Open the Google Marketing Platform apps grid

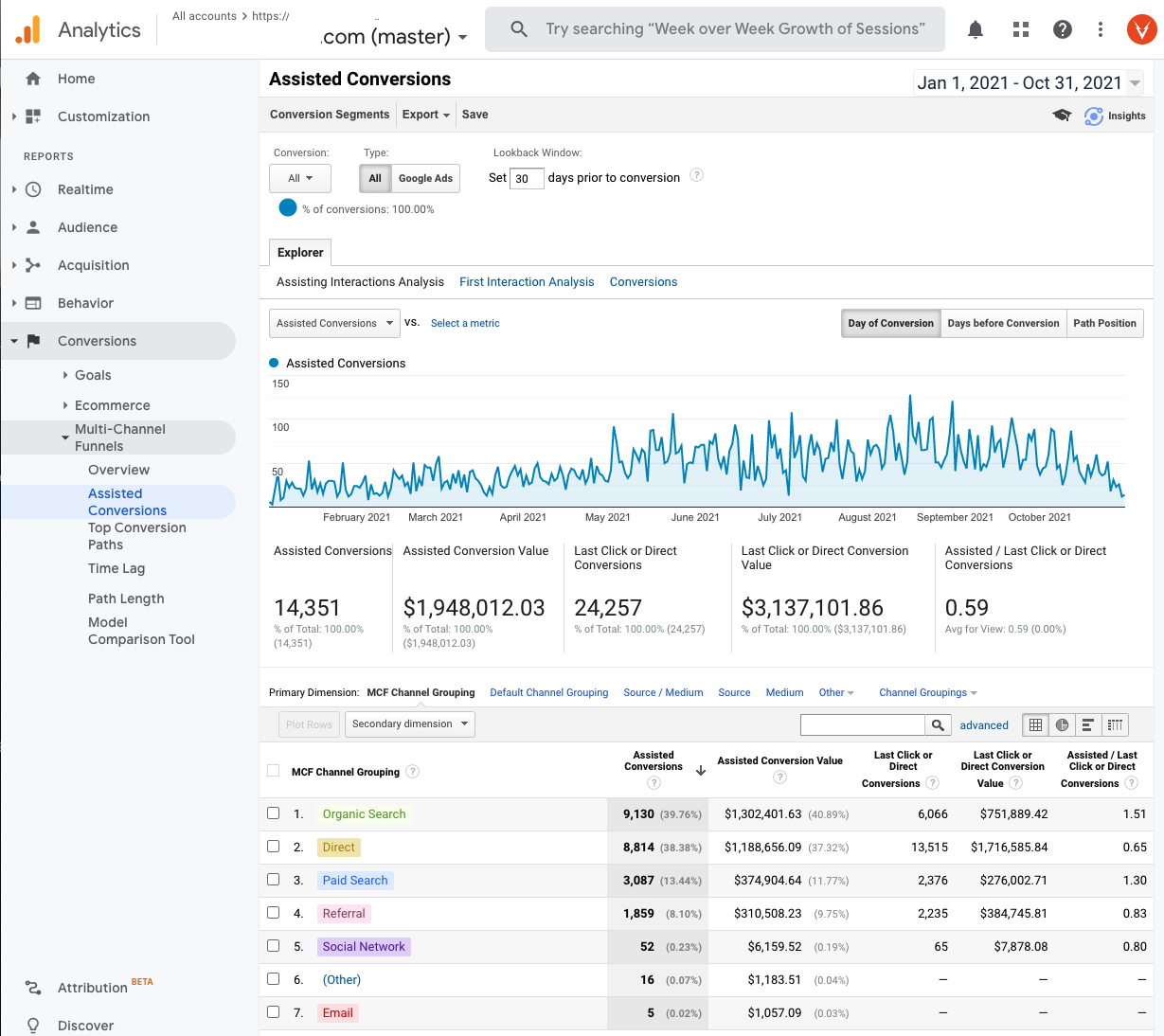click(x=1020, y=29)
